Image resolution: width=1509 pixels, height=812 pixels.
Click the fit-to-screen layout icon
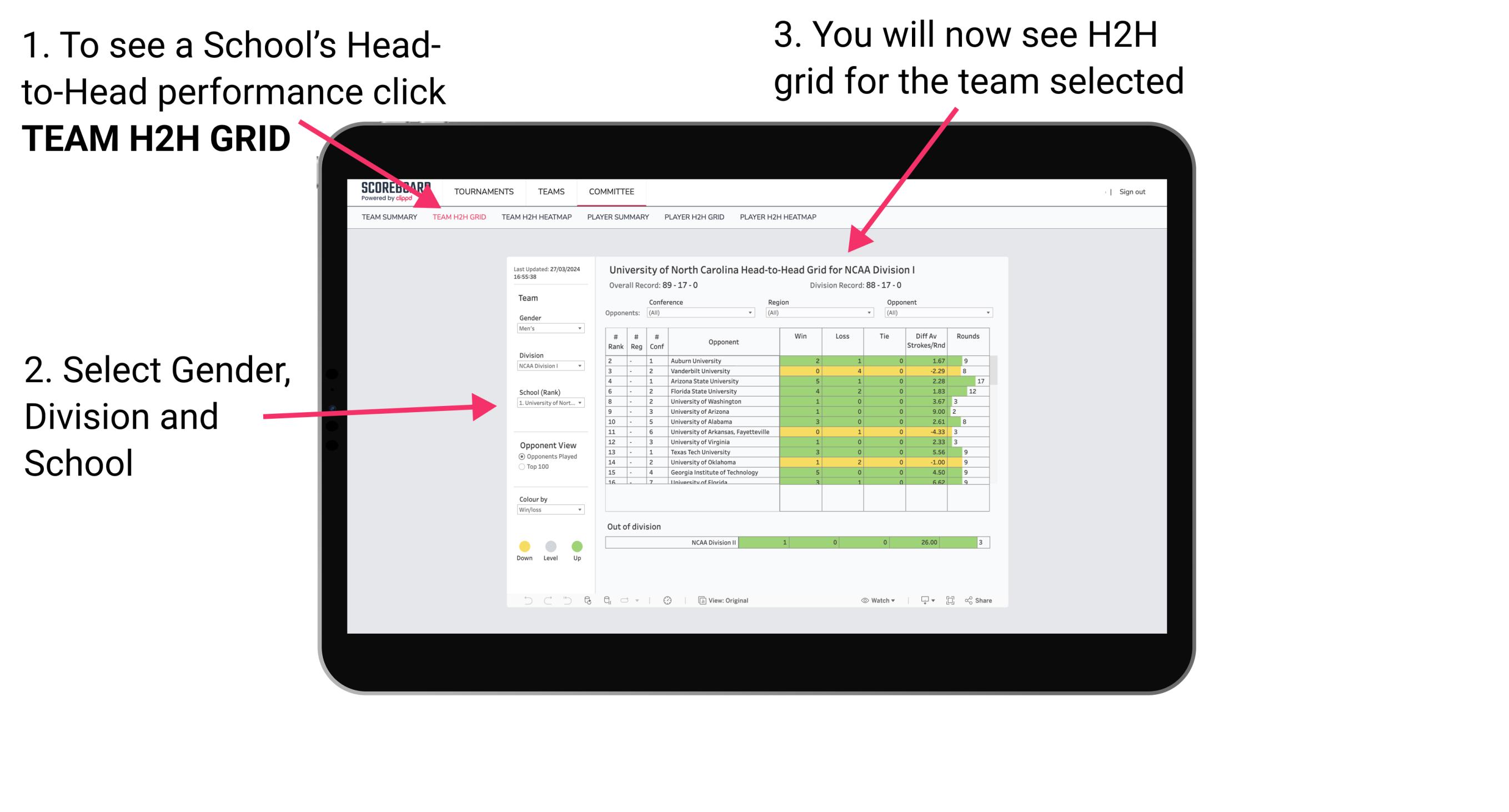tap(951, 600)
